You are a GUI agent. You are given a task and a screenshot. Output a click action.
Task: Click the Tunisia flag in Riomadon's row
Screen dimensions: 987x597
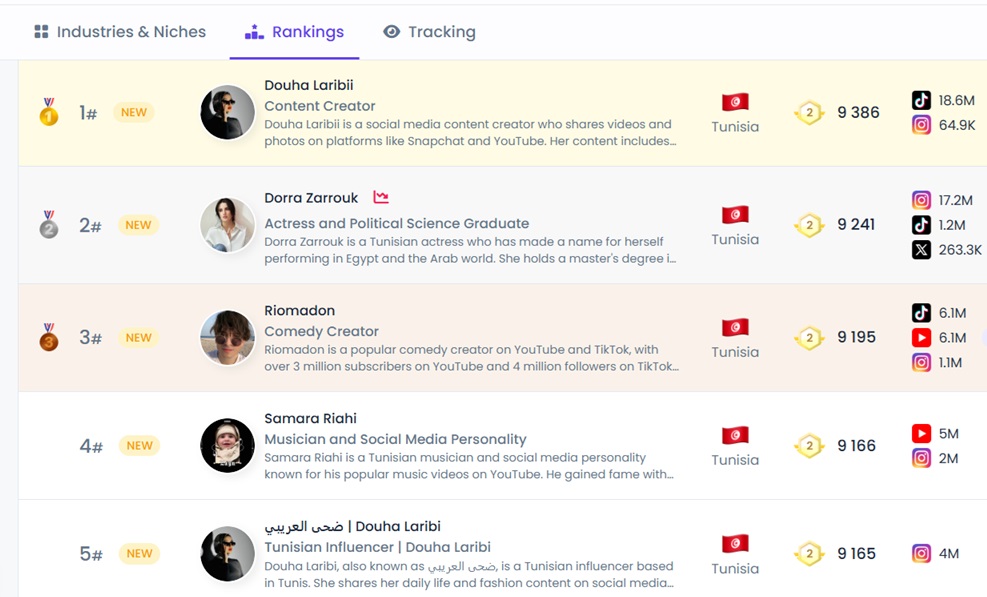pos(735,328)
